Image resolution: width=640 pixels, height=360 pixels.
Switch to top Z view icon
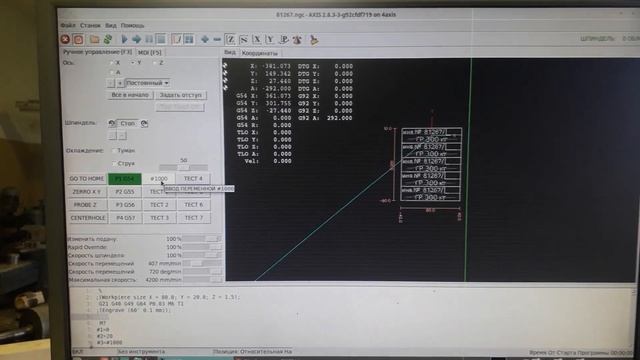pyautogui.click(x=231, y=39)
